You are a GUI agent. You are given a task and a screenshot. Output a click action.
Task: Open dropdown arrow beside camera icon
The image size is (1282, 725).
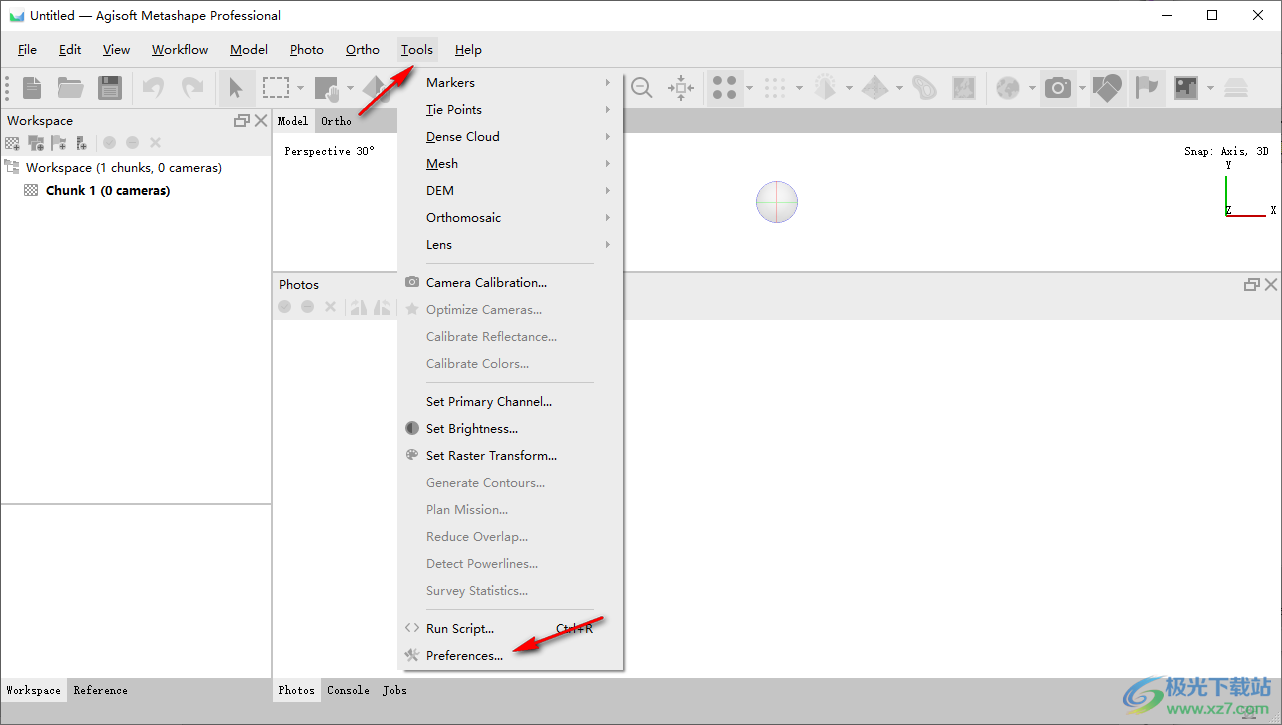point(1082,88)
